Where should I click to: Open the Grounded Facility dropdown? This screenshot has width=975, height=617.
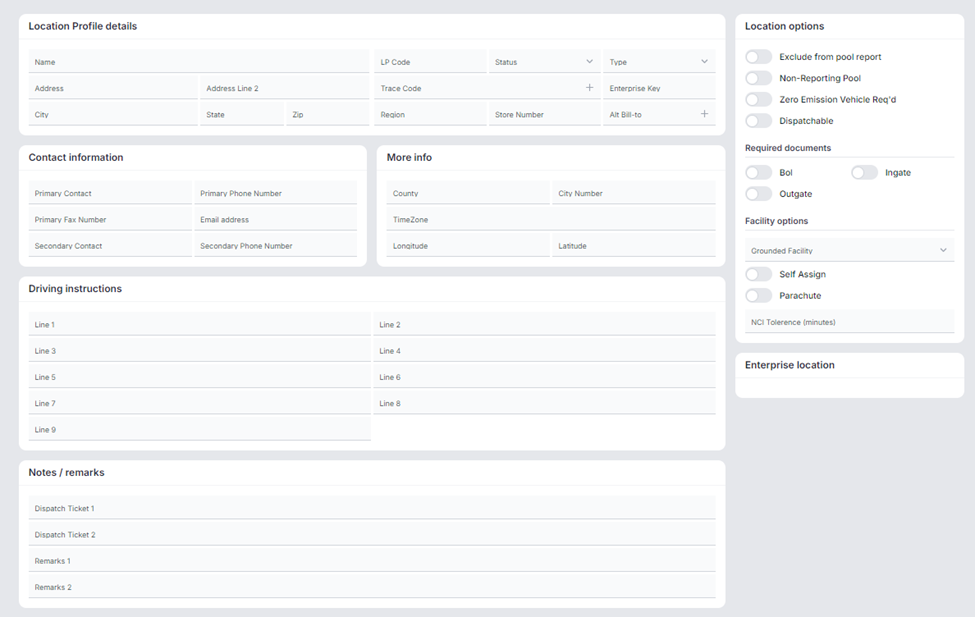(x=849, y=251)
